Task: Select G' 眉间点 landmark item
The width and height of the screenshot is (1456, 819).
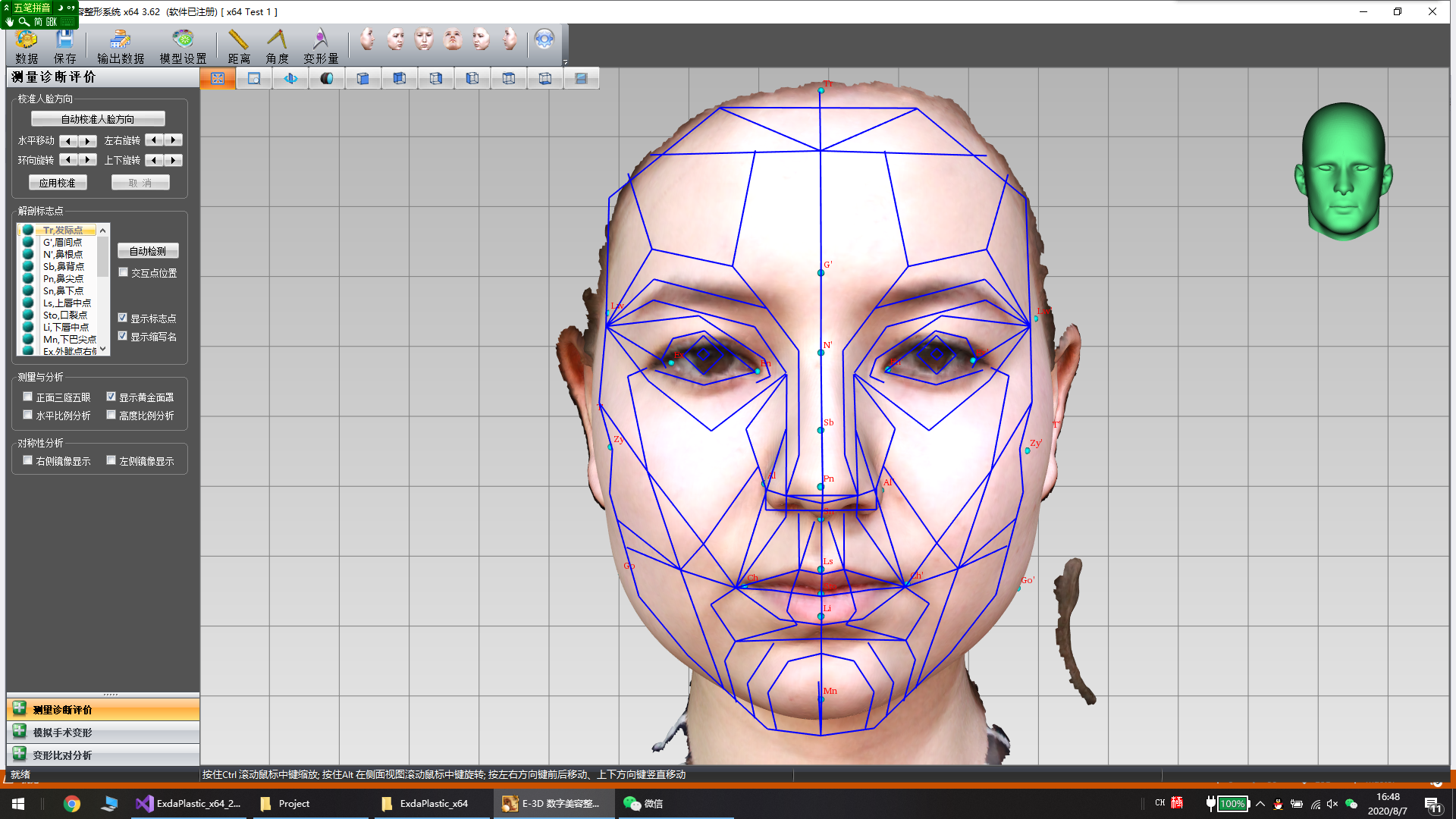Action: pyautogui.click(x=62, y=243)
